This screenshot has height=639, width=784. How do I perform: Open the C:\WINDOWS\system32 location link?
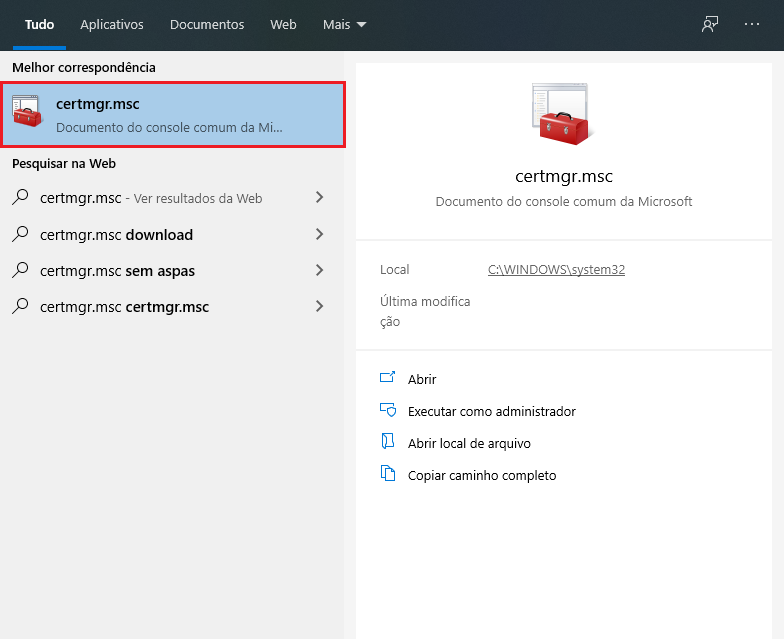pyautogui.click(x=556, y=270)
